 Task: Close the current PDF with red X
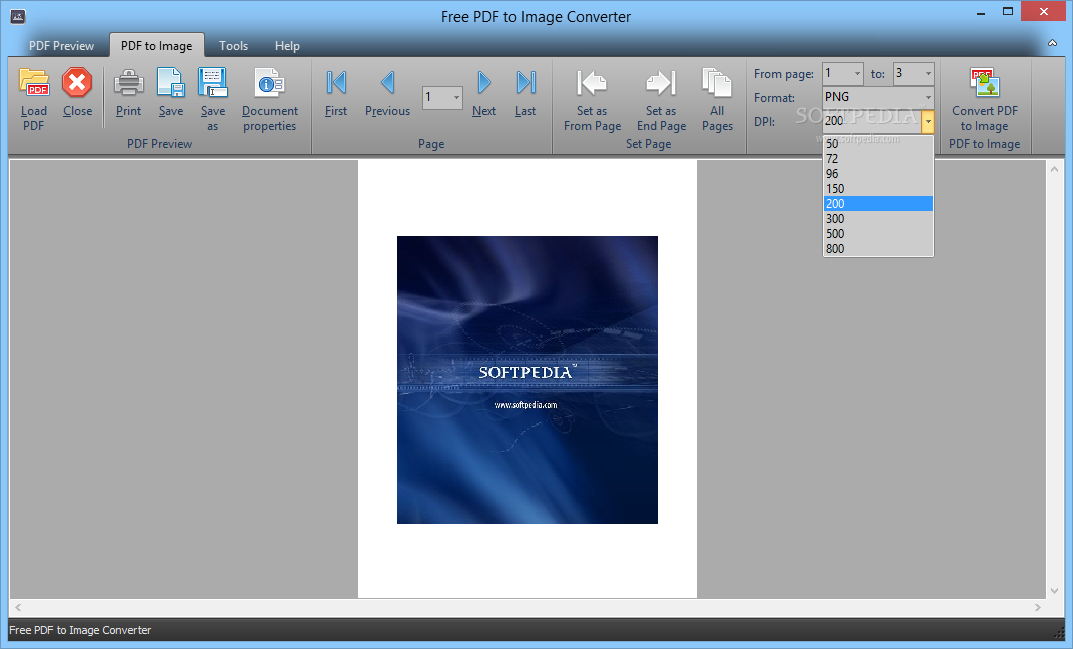click(x=77, y=92)
